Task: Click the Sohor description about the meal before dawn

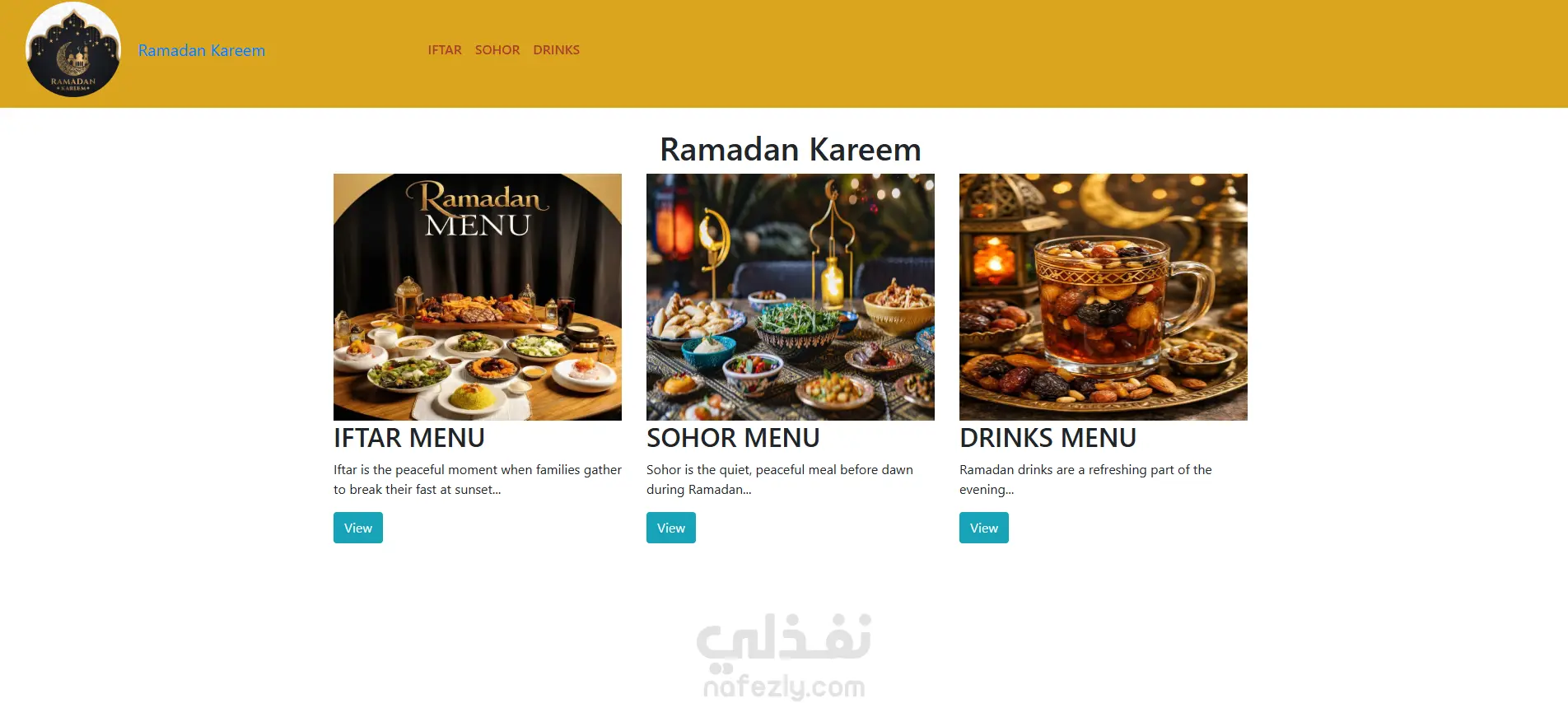Action: [x=780, y=479]
